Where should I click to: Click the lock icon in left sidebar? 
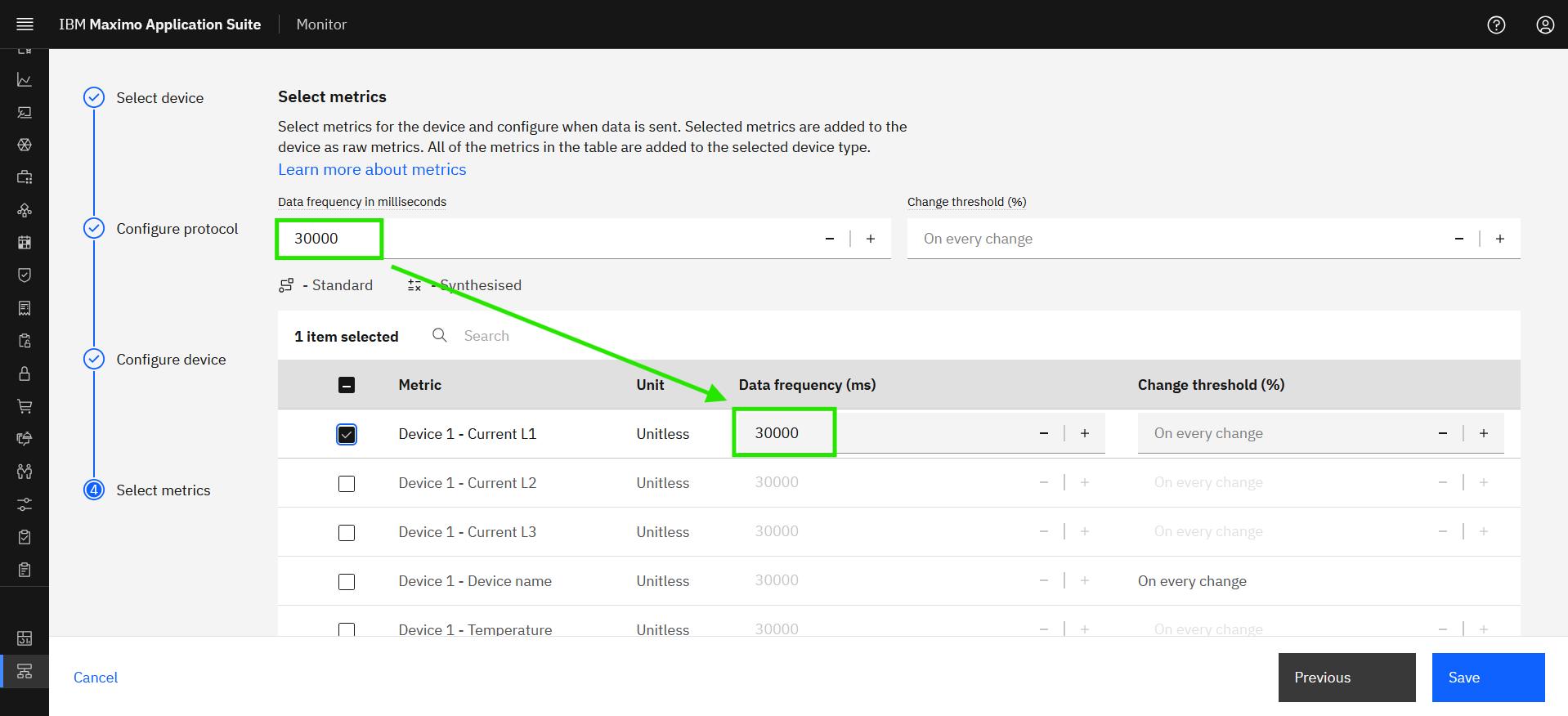click(25, 374)
